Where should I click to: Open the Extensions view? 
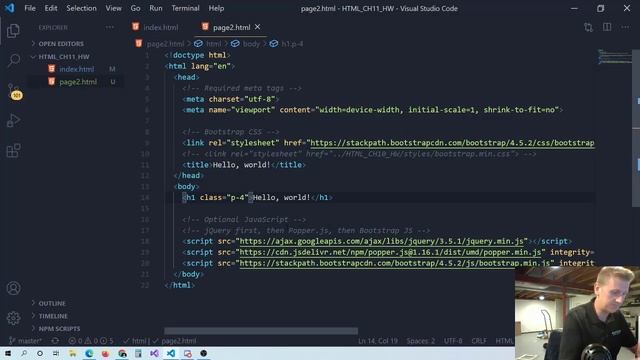(13, 151)
